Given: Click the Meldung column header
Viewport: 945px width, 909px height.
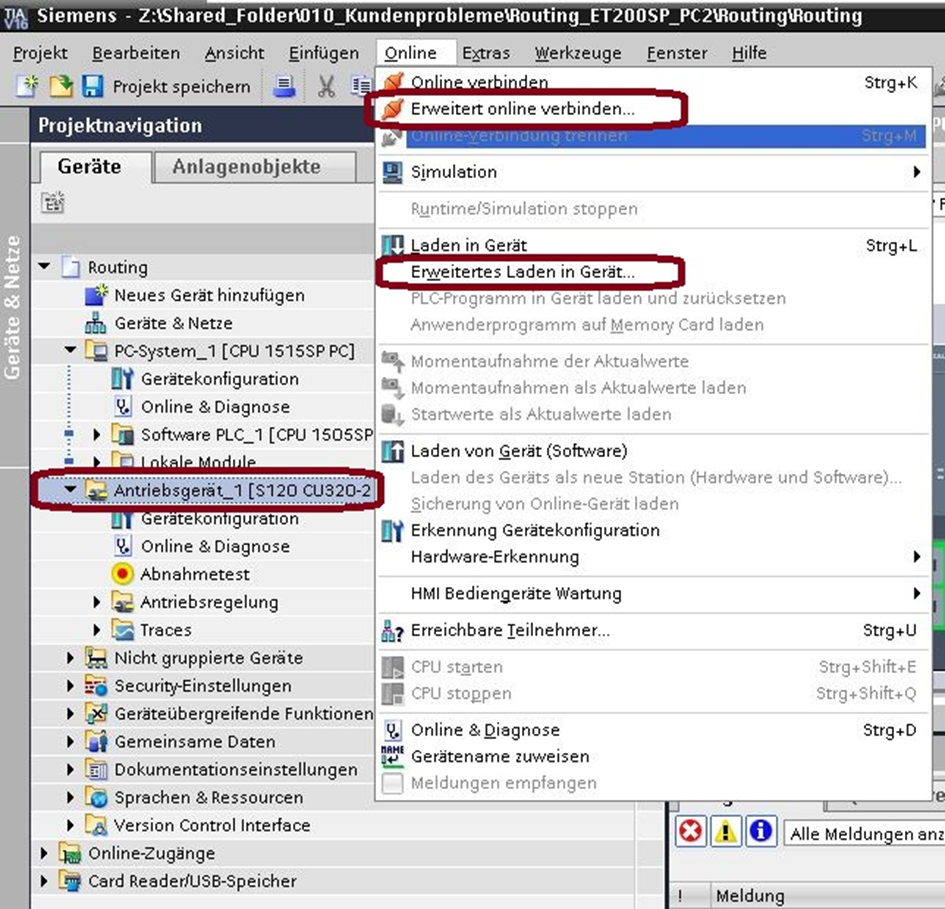Looking at the screenshot, I should coord(750,895).
